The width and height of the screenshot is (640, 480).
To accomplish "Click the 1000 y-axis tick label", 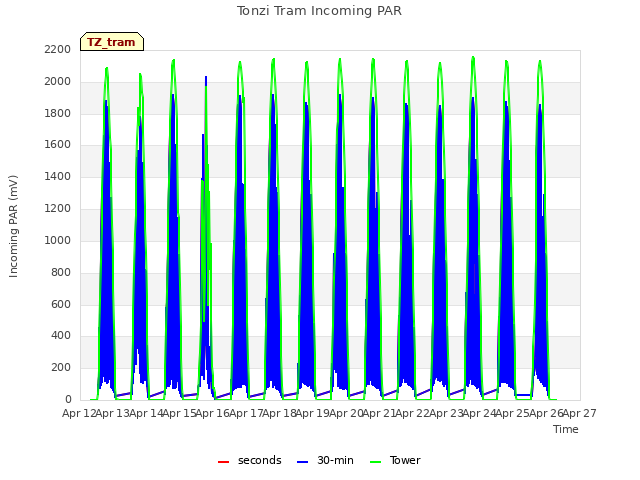I will coord(58,240).
